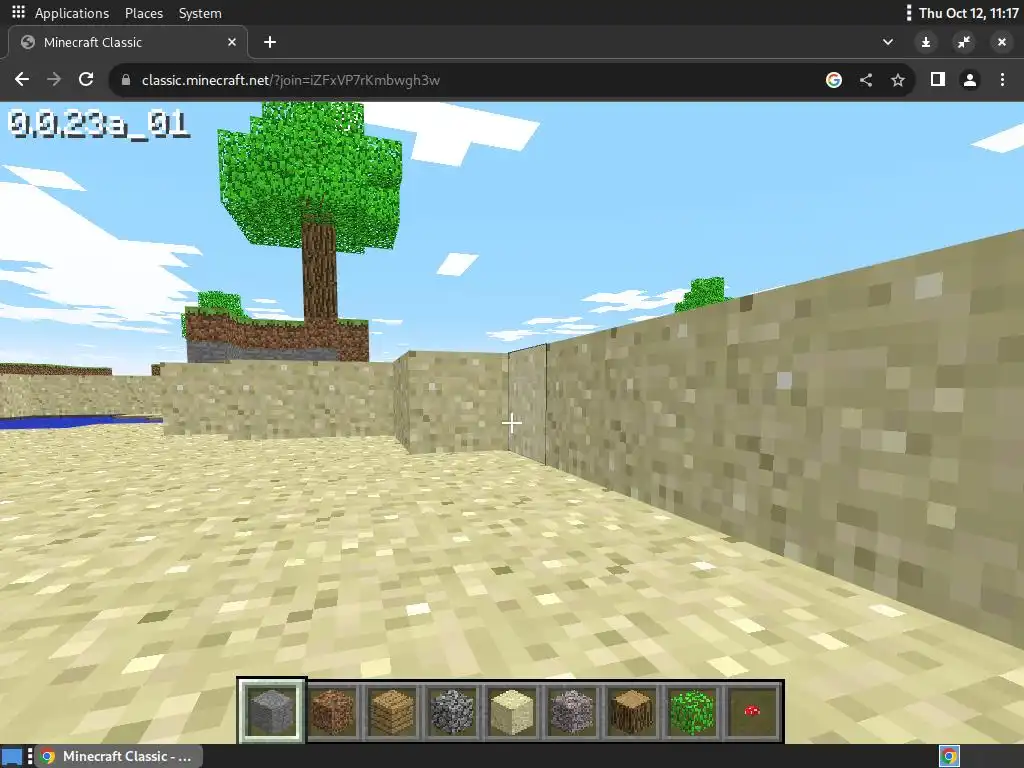Open a new browser tab
The height and width of the screenshot is (768, 1024).
270,42
